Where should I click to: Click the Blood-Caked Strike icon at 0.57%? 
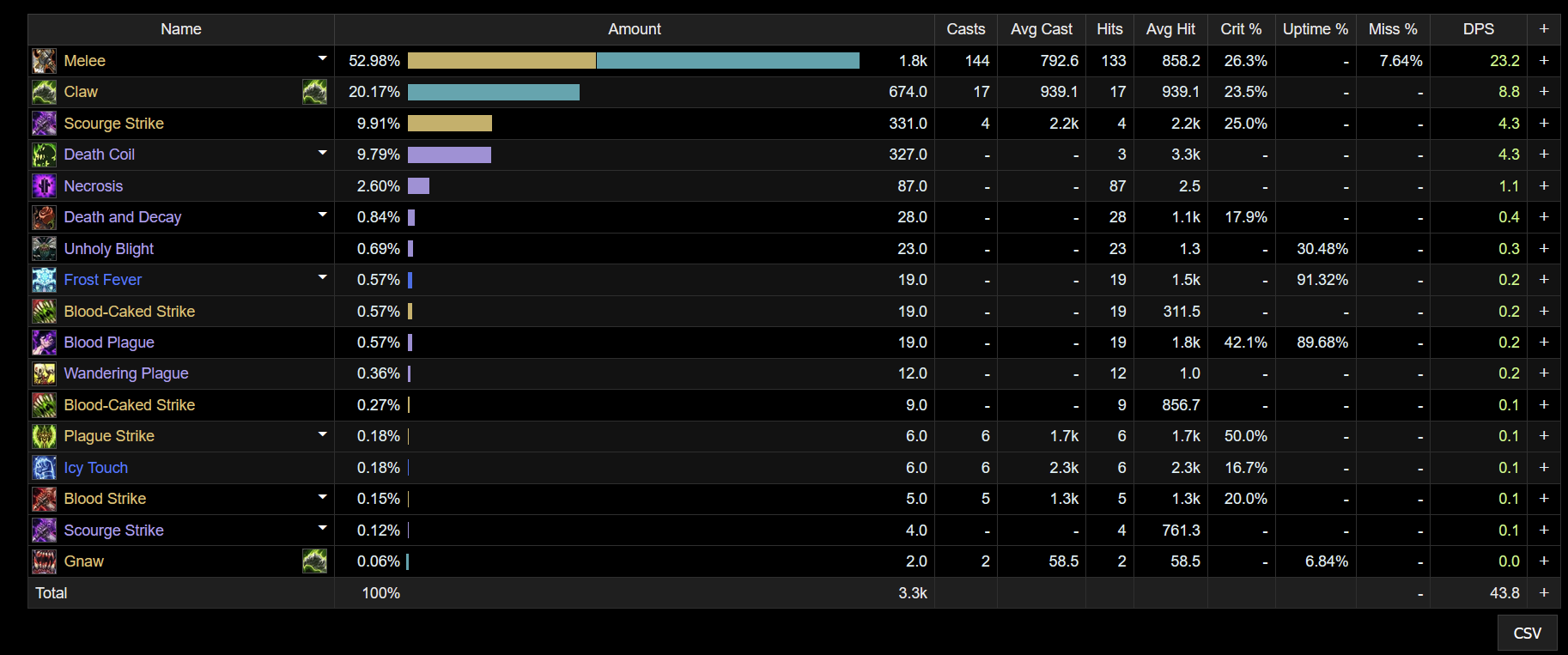click(x=44, y=312)
